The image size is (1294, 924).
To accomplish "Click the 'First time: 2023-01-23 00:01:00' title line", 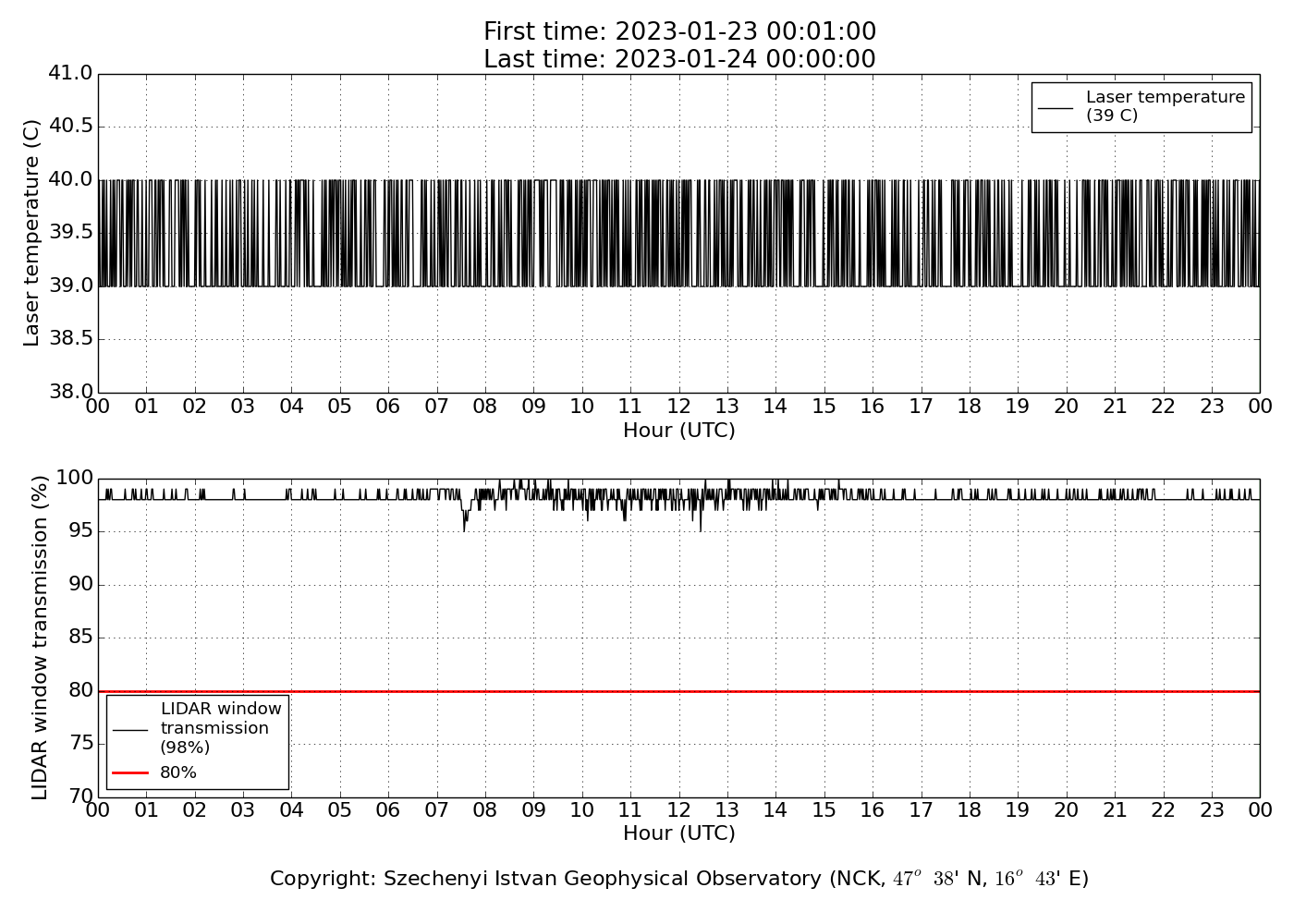I will (x=679, y=32).
